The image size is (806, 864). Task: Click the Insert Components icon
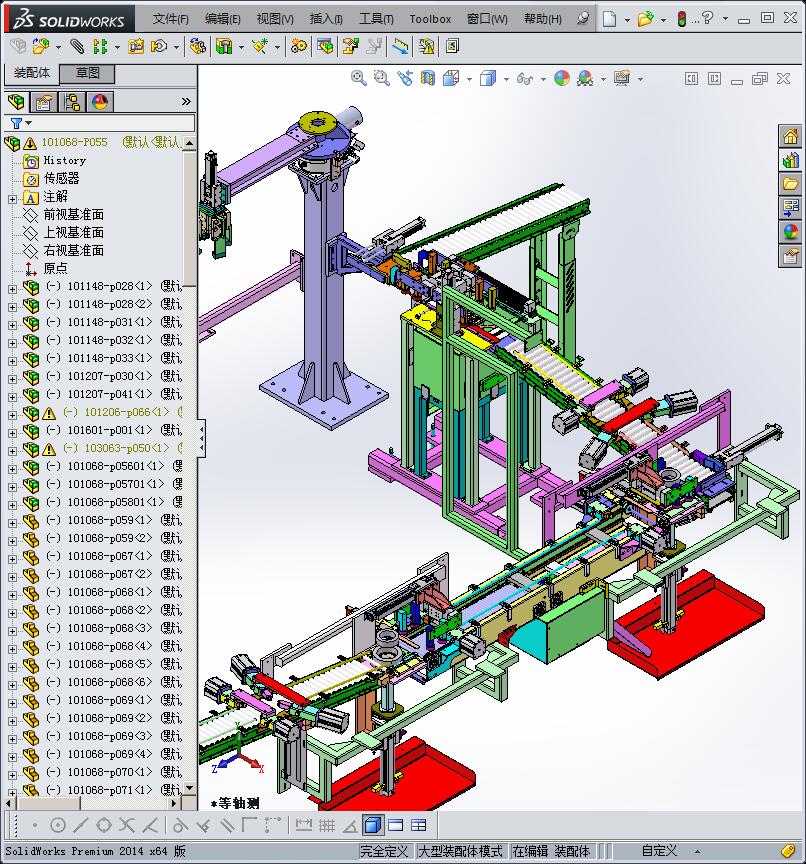tap(41, 47)
